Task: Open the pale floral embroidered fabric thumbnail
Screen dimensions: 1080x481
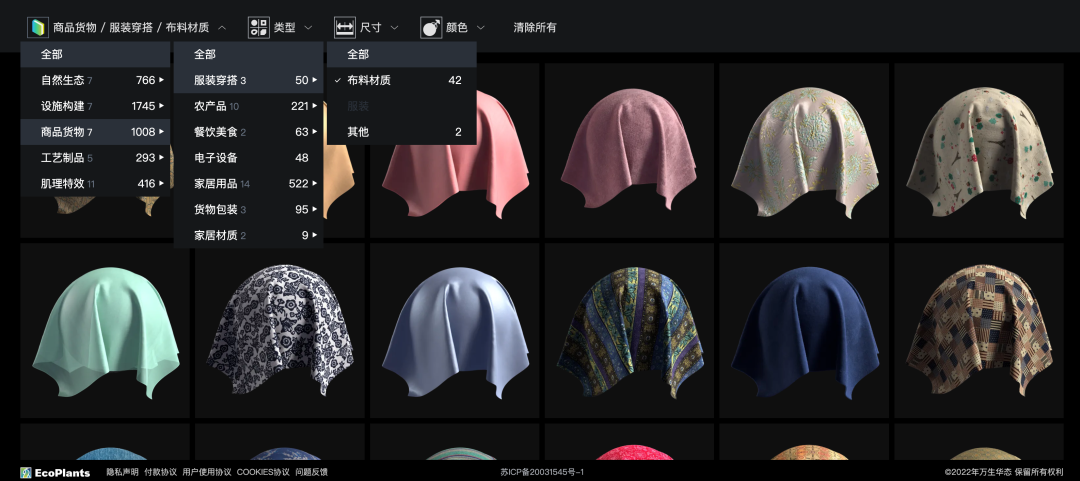Action: point(804,150)
